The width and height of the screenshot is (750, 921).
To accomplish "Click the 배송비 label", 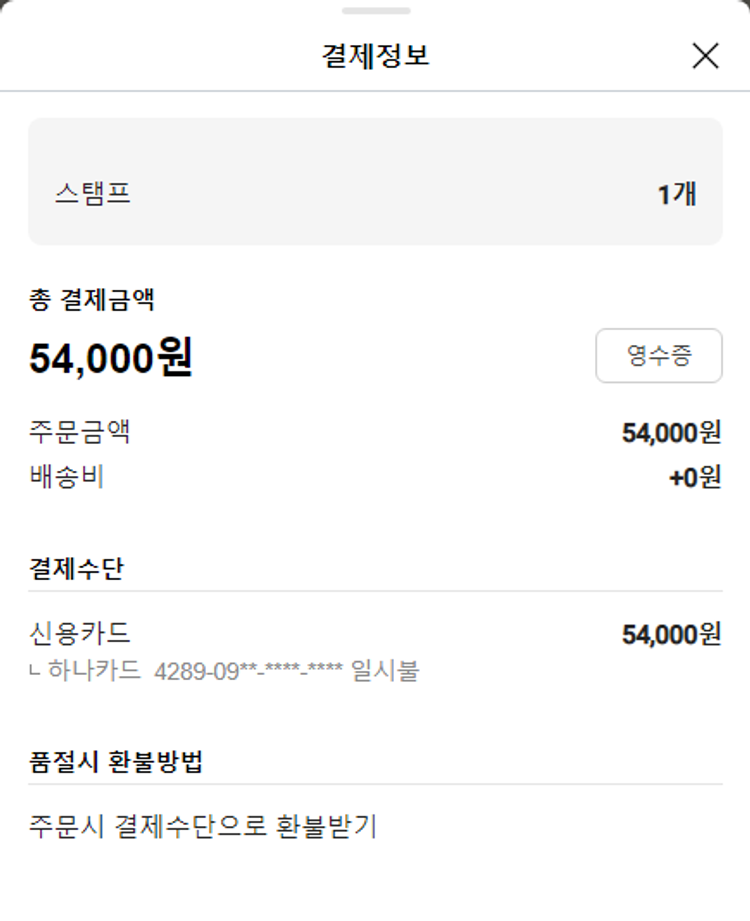I will (67, 477).
